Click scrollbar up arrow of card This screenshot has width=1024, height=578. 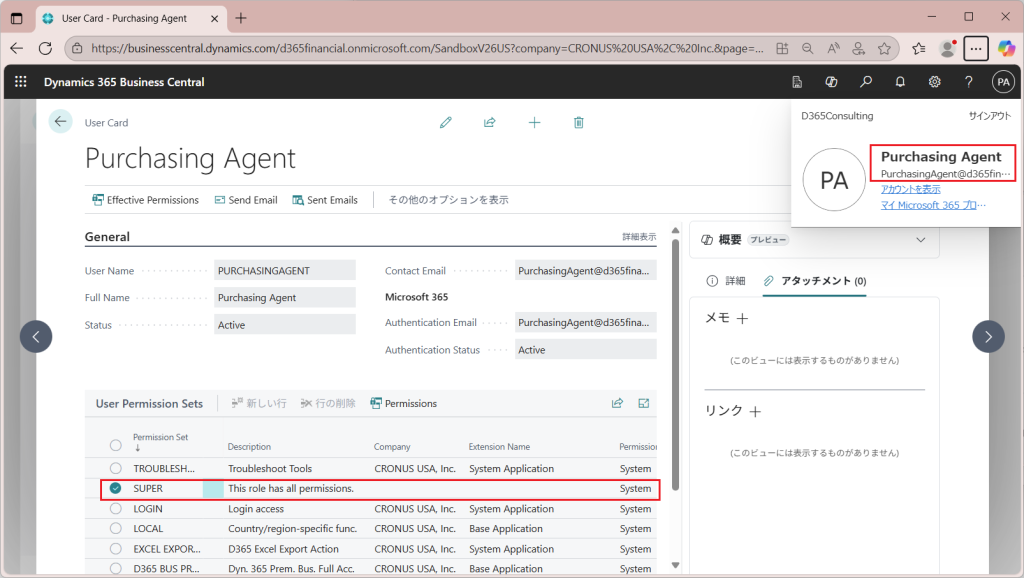(x=675, y=231)
